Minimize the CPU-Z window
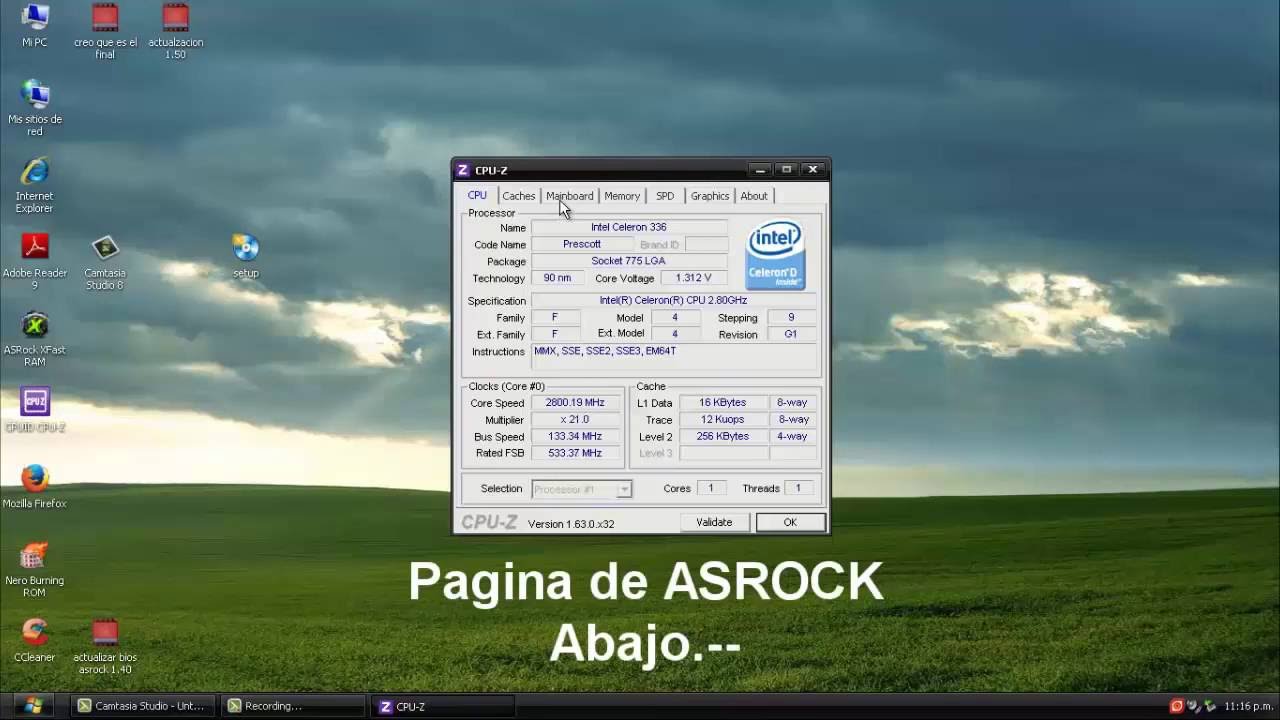 [x=760, y=170]
